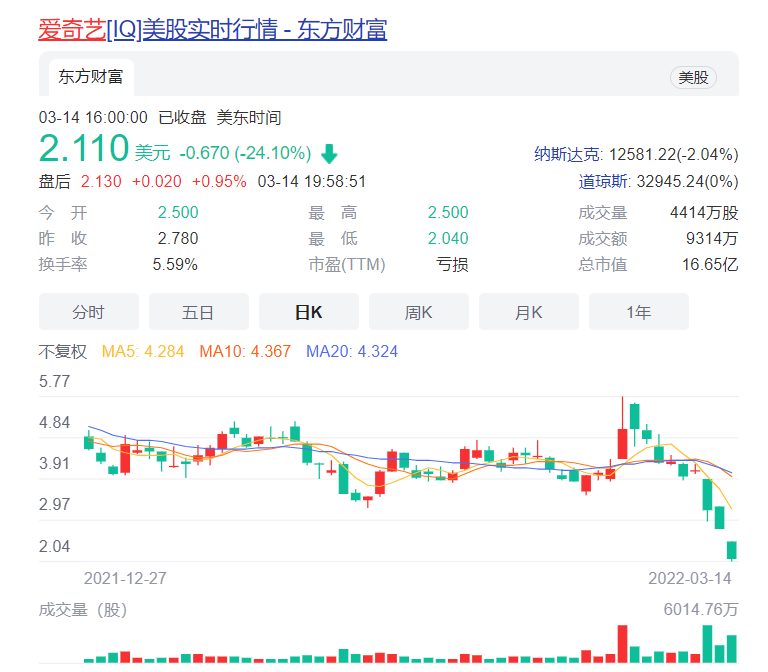Click the after-hours price 2.130
The width and height of the screenshot is (768, 672).
click(x=101, y=181)
